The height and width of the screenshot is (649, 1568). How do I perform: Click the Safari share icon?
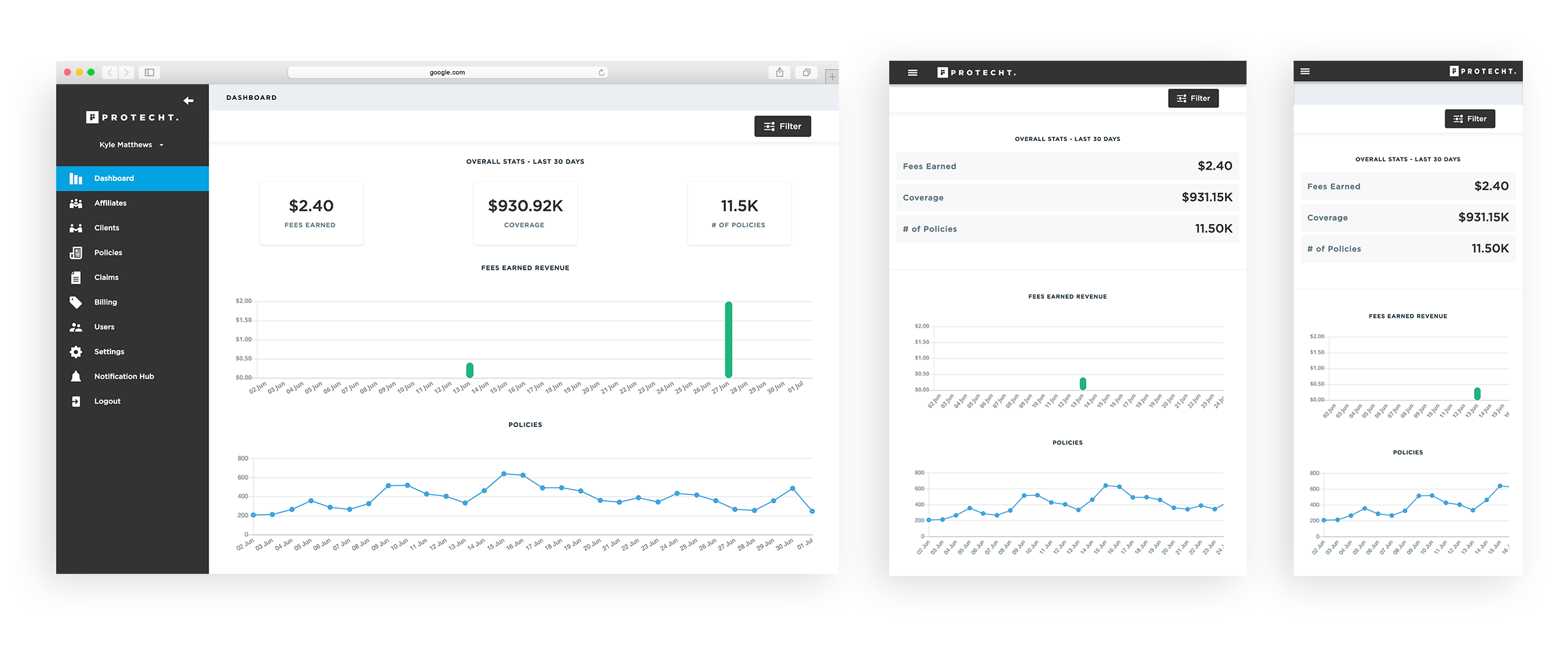(779, 72)
